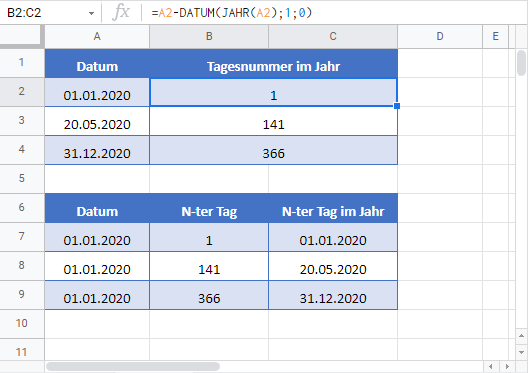Screen dimensions: 530x373
Task: Select row 8 header
Action: coord(22,266)
